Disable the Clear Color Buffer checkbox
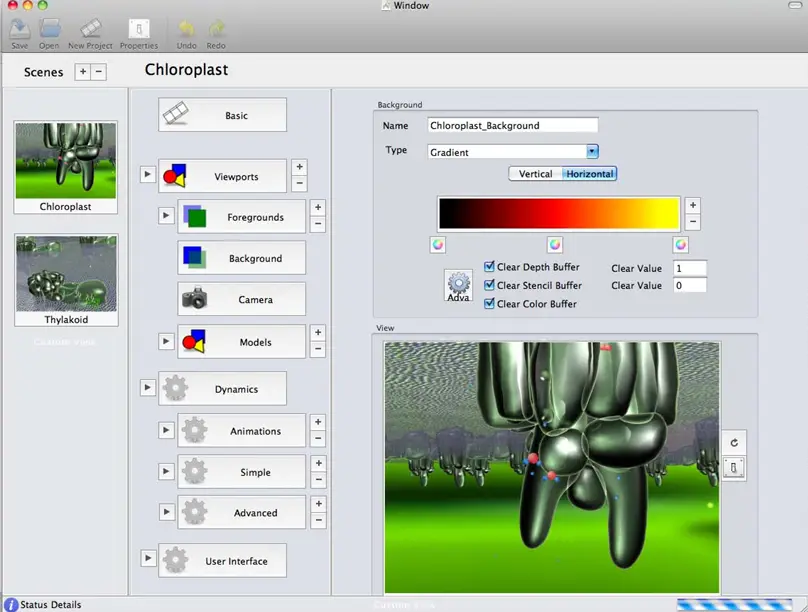This screenshot has width=808, height=612. tap(489, 303)
